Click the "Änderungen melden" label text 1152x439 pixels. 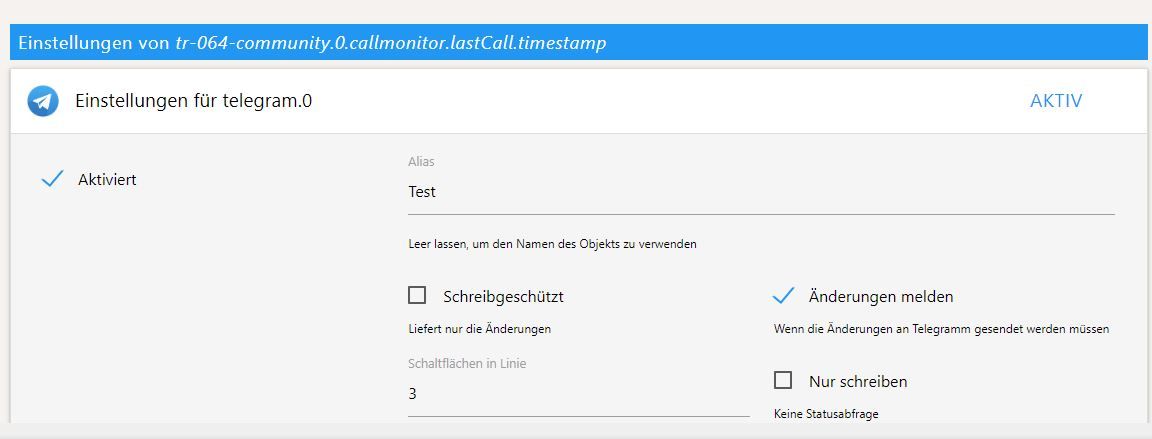pos(881,297)
